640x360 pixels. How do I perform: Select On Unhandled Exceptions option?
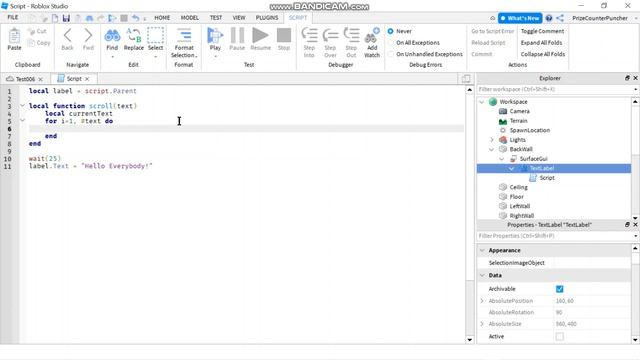point(391,54)
